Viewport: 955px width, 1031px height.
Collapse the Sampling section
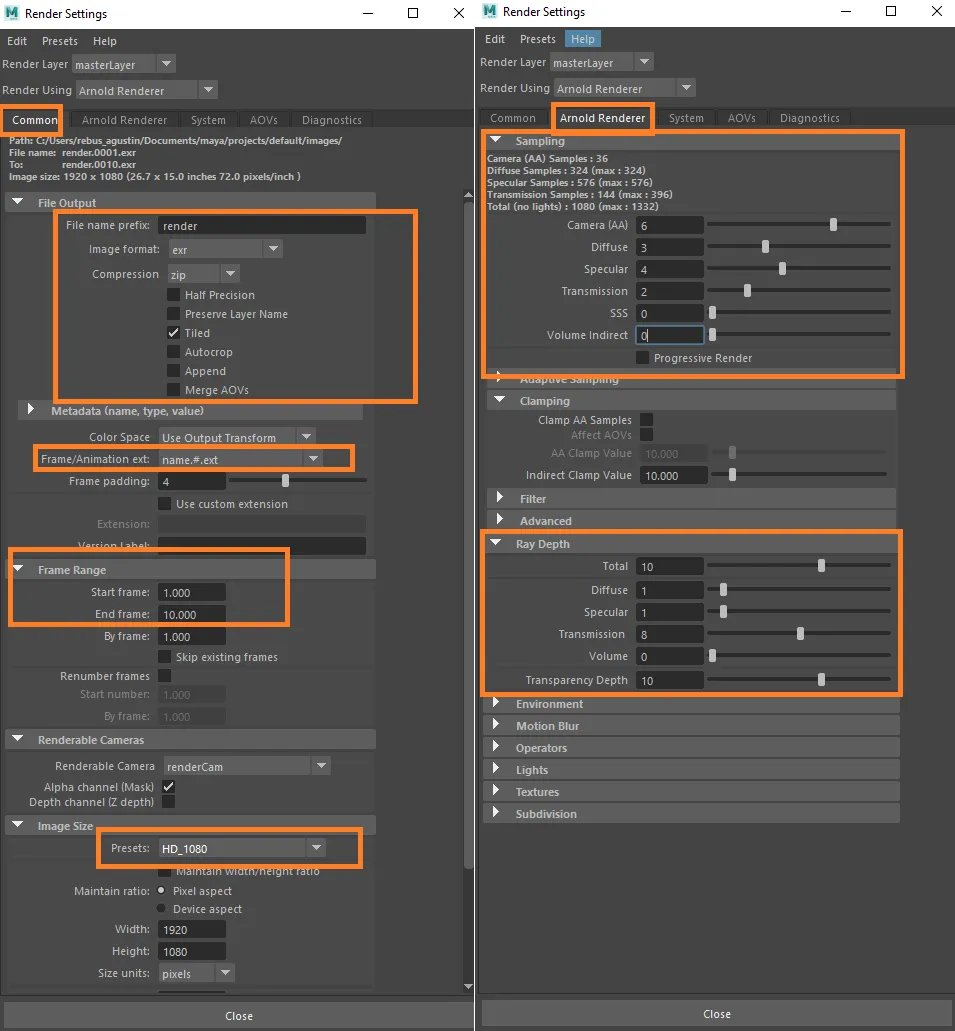tap(496, 140)
